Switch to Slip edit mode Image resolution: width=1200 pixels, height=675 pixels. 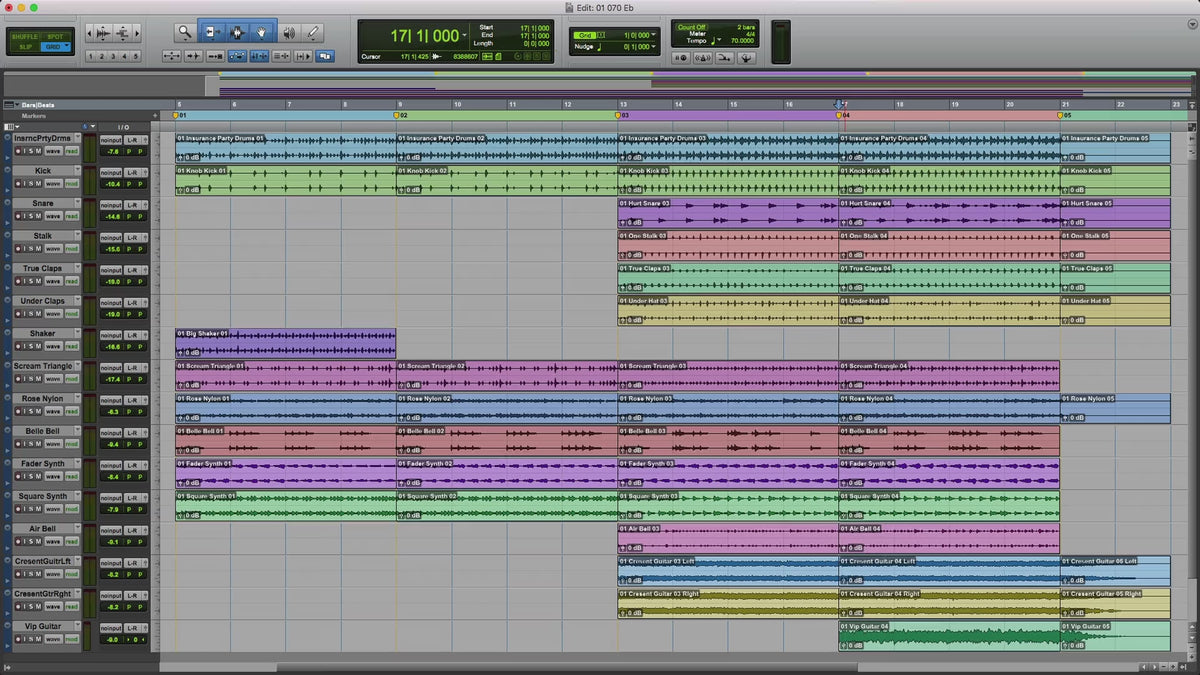pos(26,47)
